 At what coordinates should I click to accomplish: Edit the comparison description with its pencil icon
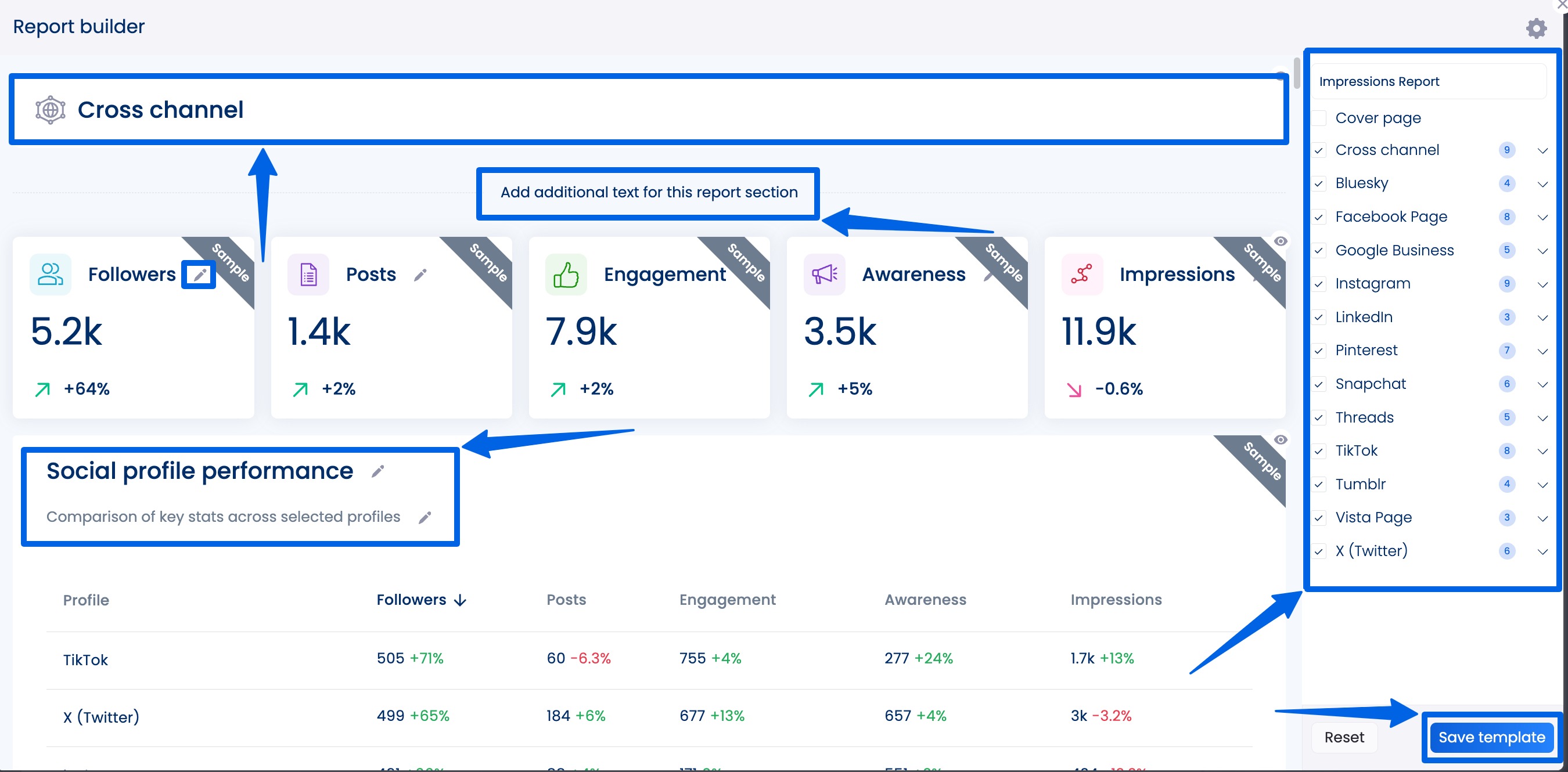click(x=425, y=517)
